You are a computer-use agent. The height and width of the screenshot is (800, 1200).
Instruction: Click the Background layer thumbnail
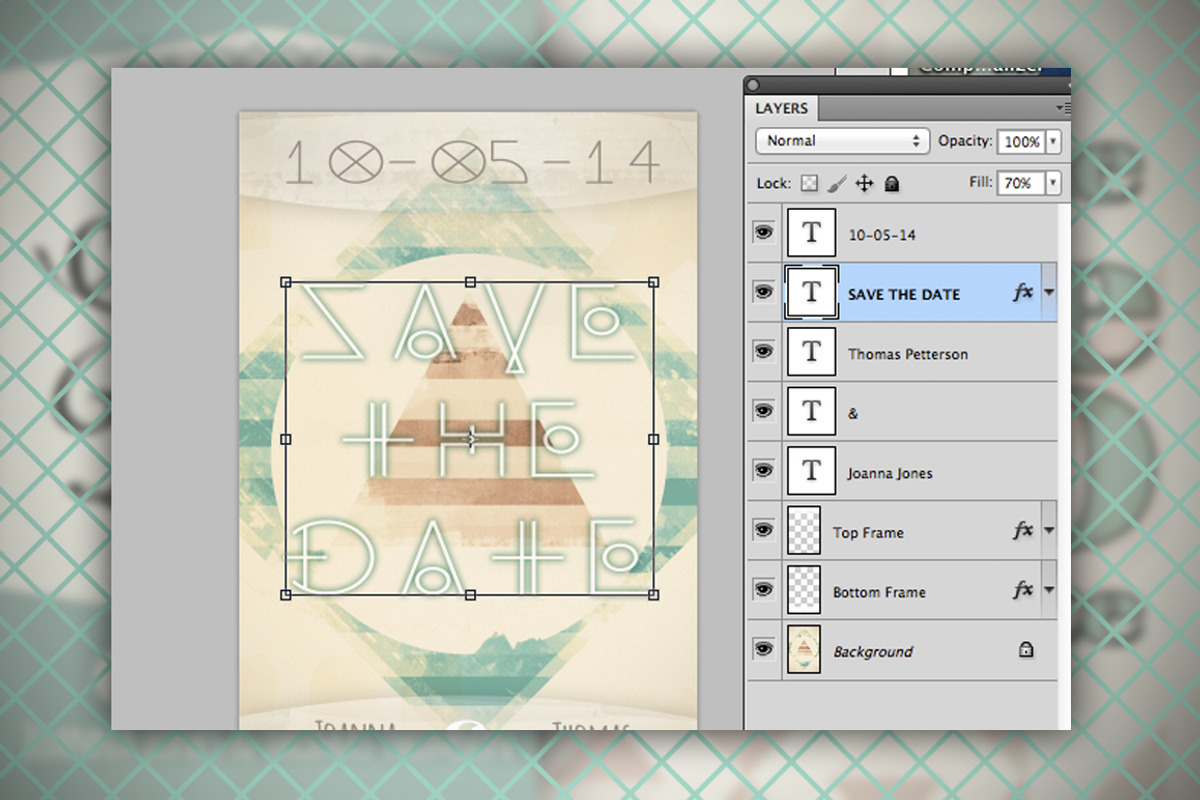click(x=804, y=649)
